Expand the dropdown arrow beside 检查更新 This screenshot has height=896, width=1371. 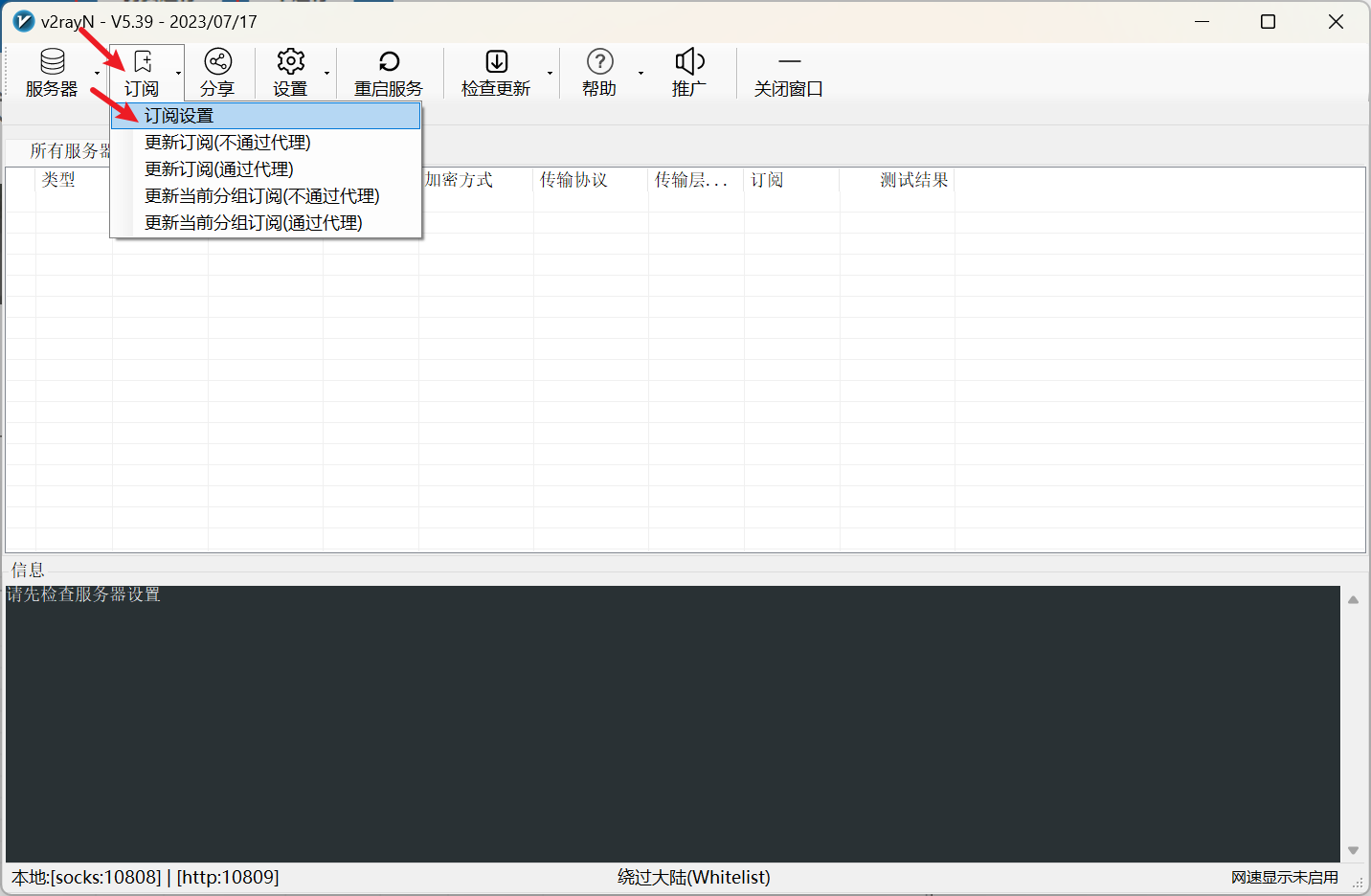pyautogui.click(x=550, y=74)
